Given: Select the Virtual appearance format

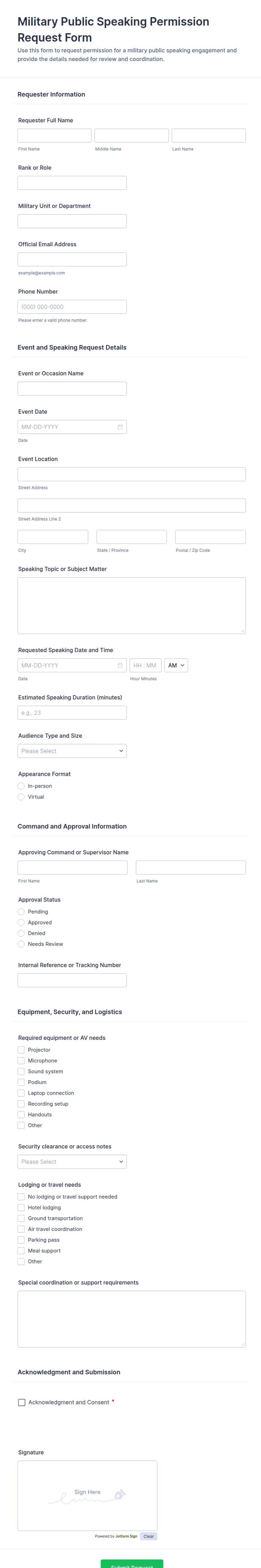Looking at the screenshot, I should click(21, 797).
